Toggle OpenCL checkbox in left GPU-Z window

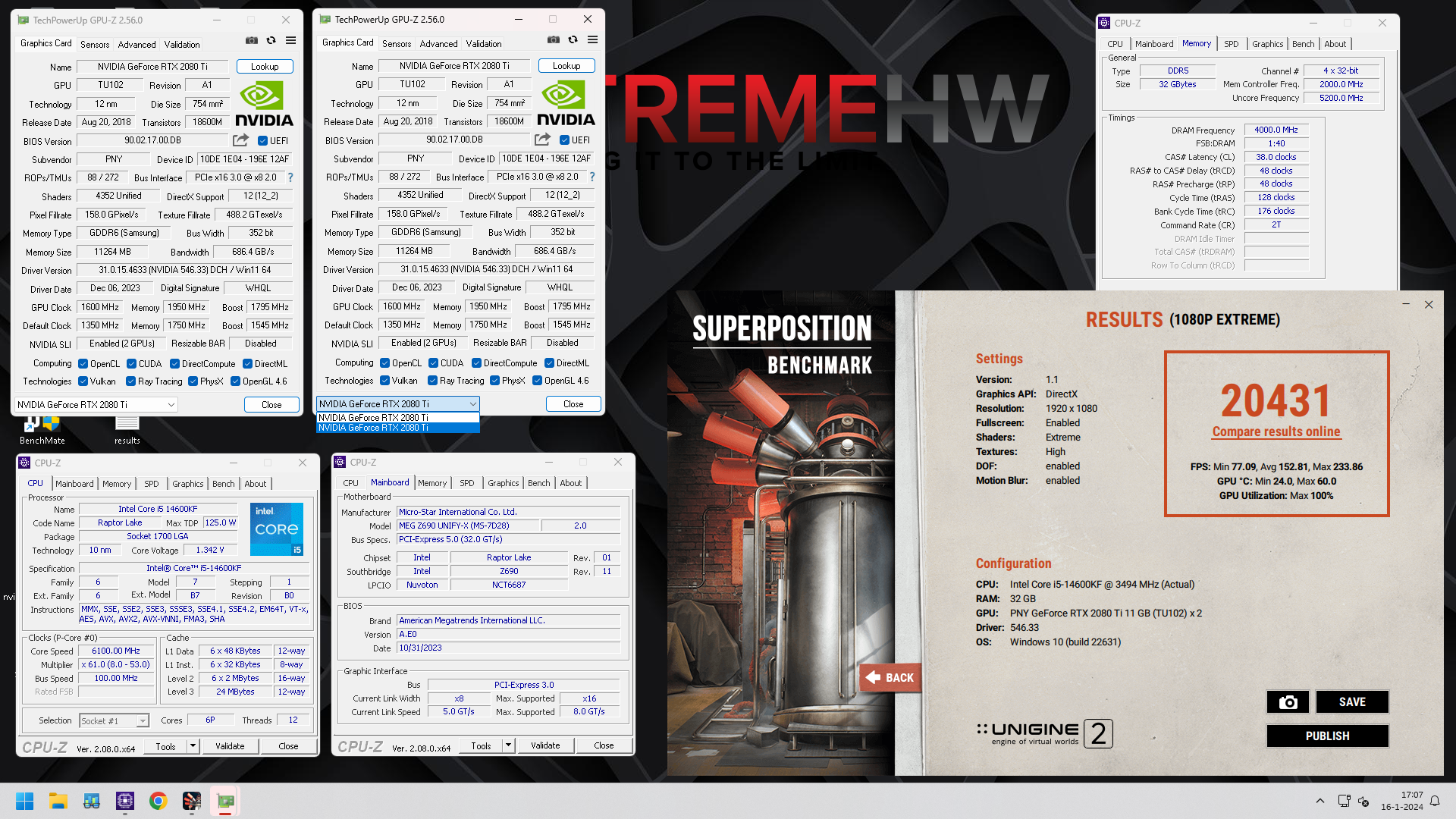pyautogui.click(x=83, y=364)
